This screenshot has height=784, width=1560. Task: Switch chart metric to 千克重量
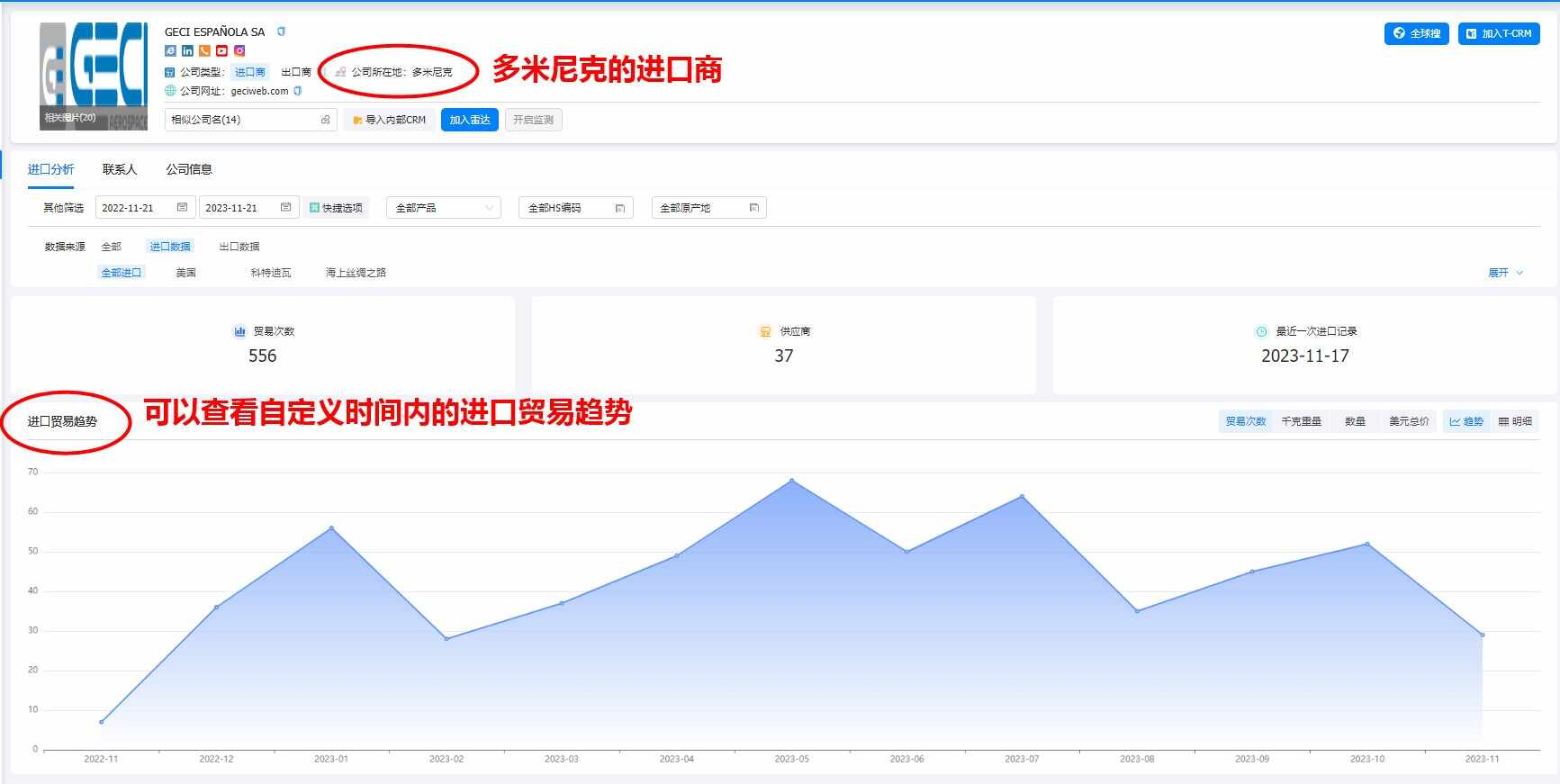[1301, 421]
